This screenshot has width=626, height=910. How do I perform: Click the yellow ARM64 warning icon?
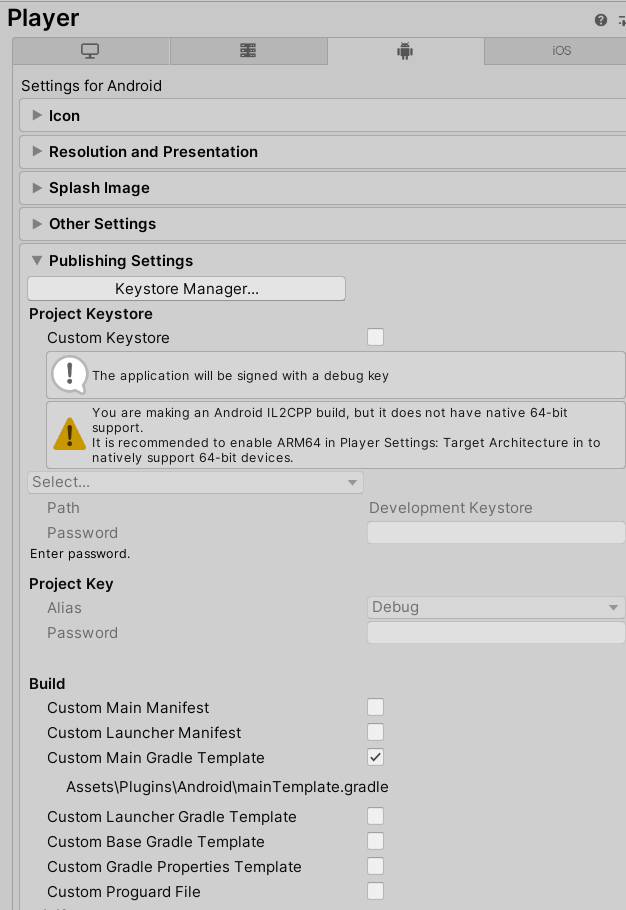[70, 434]
